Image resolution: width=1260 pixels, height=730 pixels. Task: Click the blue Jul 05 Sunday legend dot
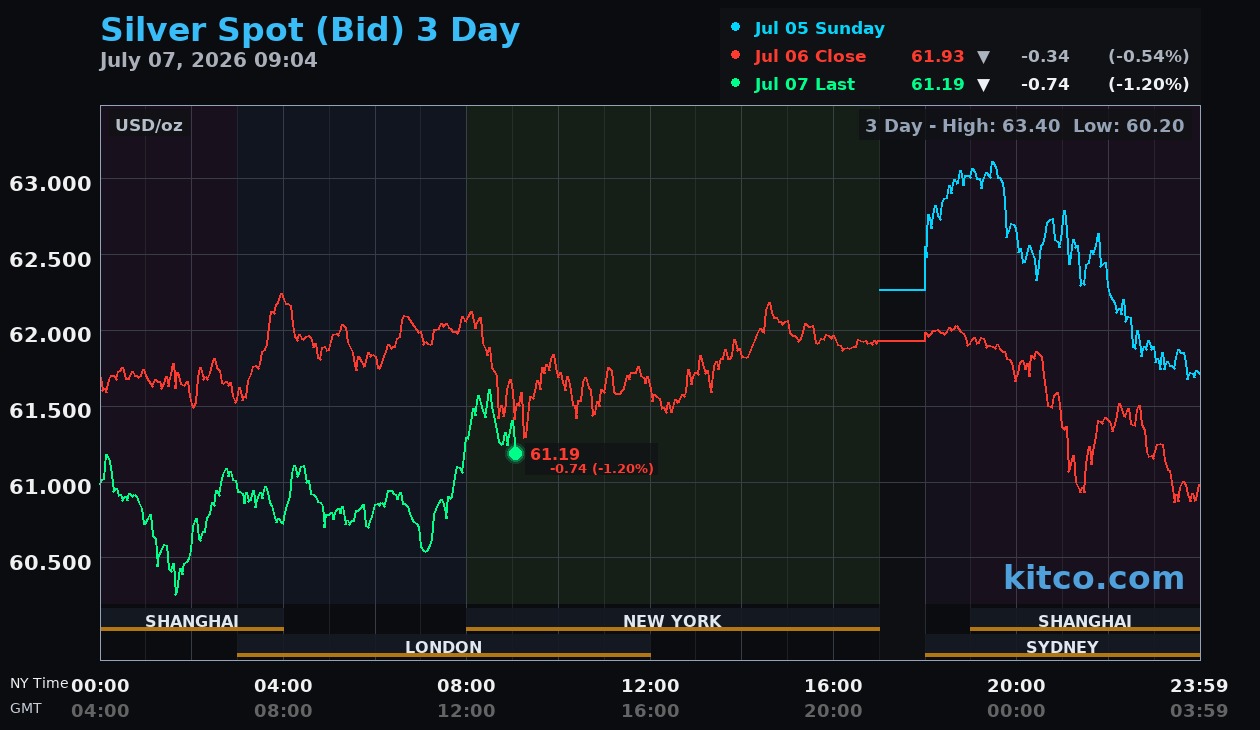tap(736, 28)
